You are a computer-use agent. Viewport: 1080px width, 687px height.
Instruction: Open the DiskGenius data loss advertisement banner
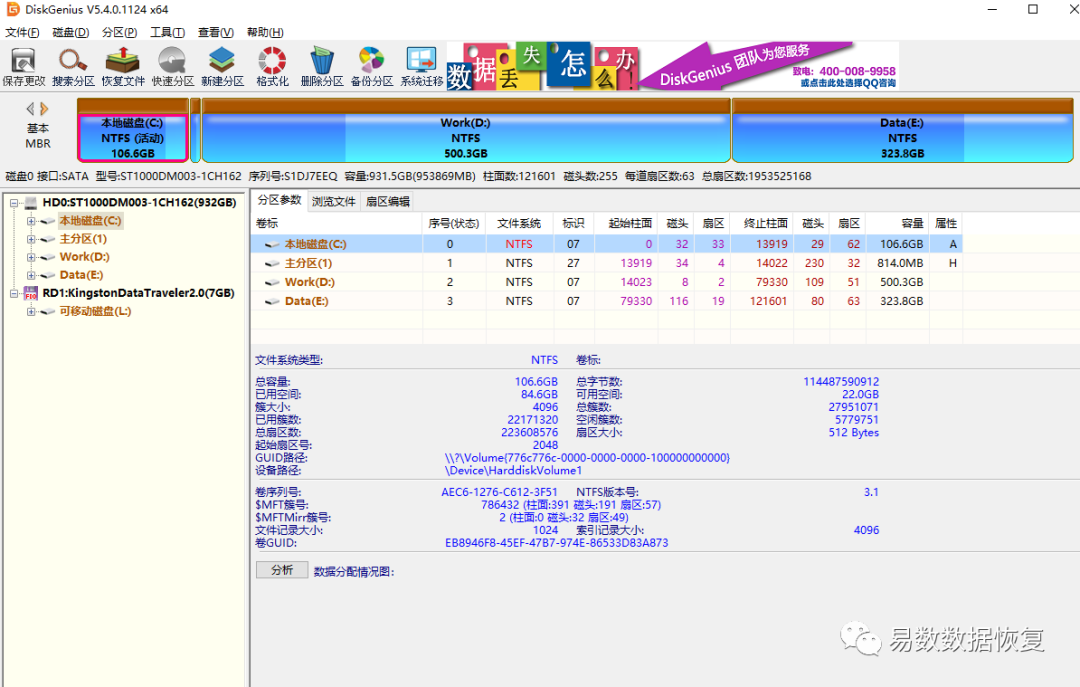coord(673,66)
